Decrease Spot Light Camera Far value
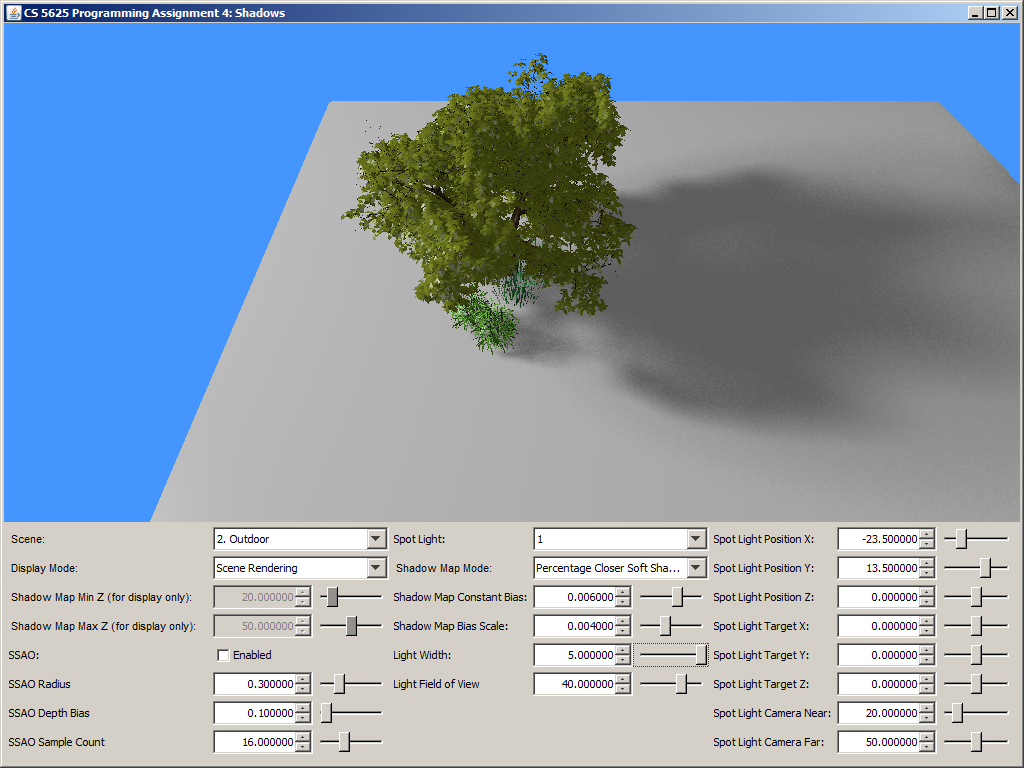 tap(927, 748)
